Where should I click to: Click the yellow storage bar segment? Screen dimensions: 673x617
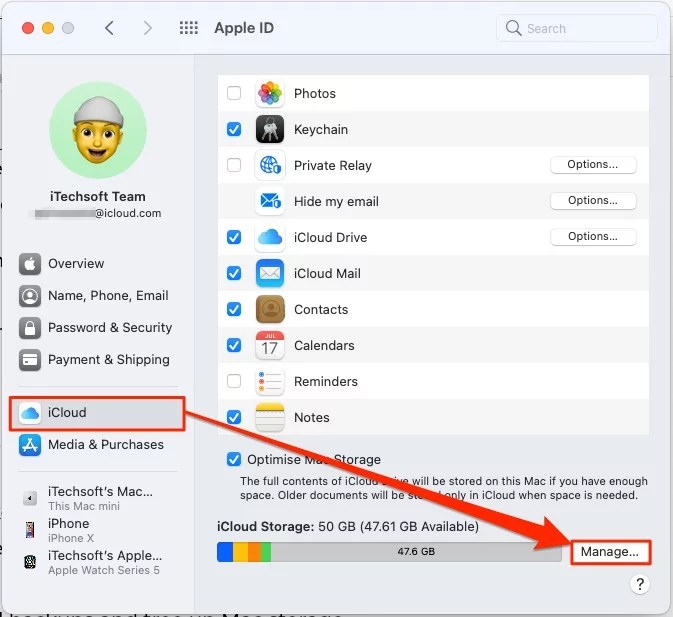[x=240, y=552]
